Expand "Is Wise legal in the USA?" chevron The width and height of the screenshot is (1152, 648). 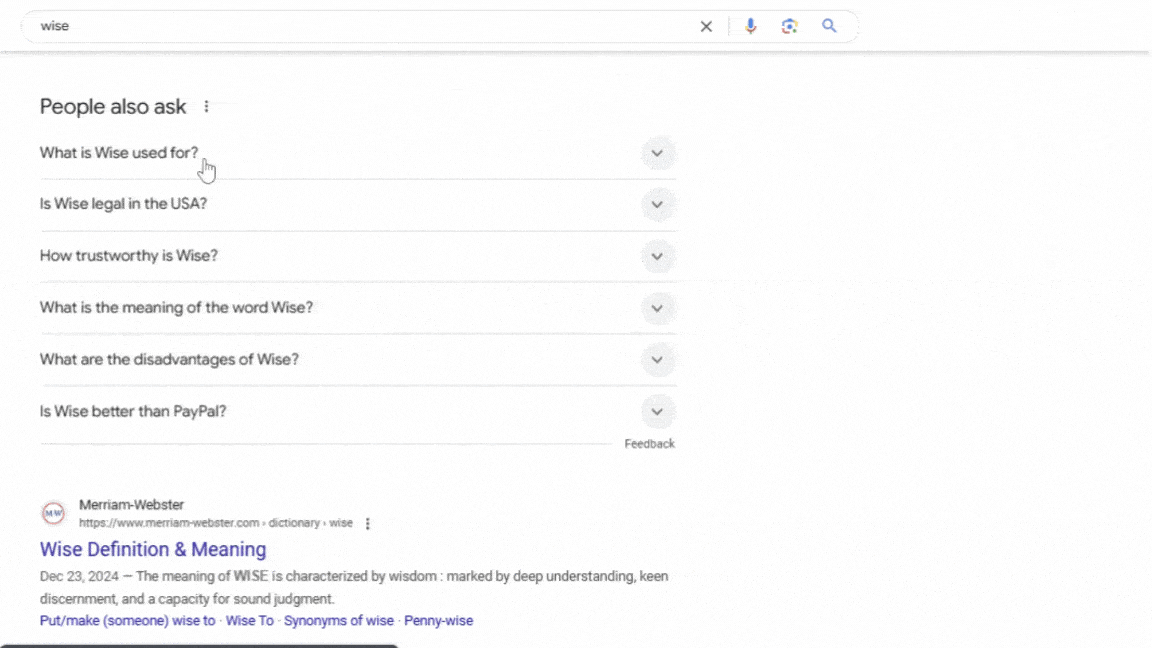(x=657, y=205)
